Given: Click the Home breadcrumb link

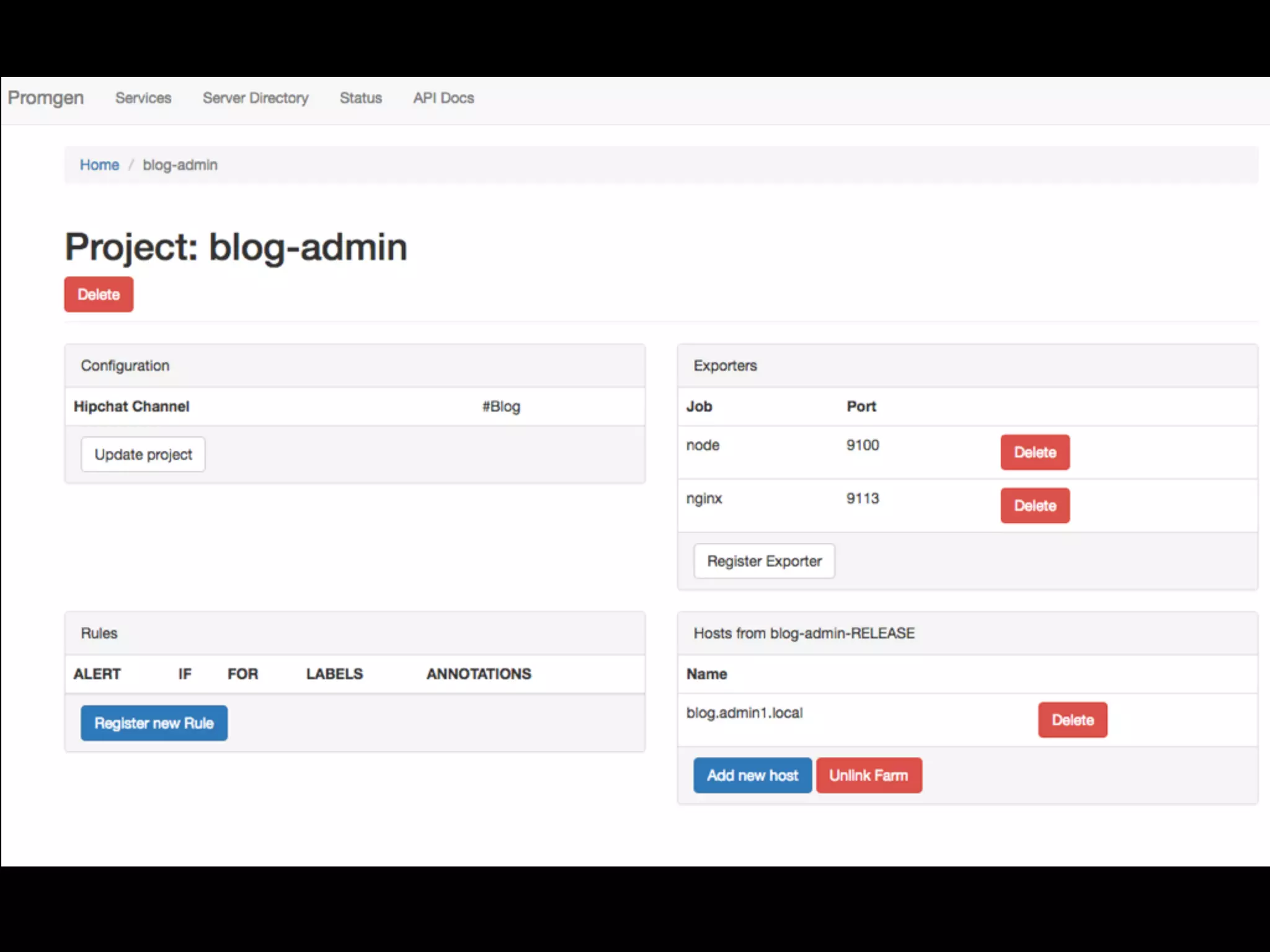Looking at the screenshot, I should tap(99, 165).
